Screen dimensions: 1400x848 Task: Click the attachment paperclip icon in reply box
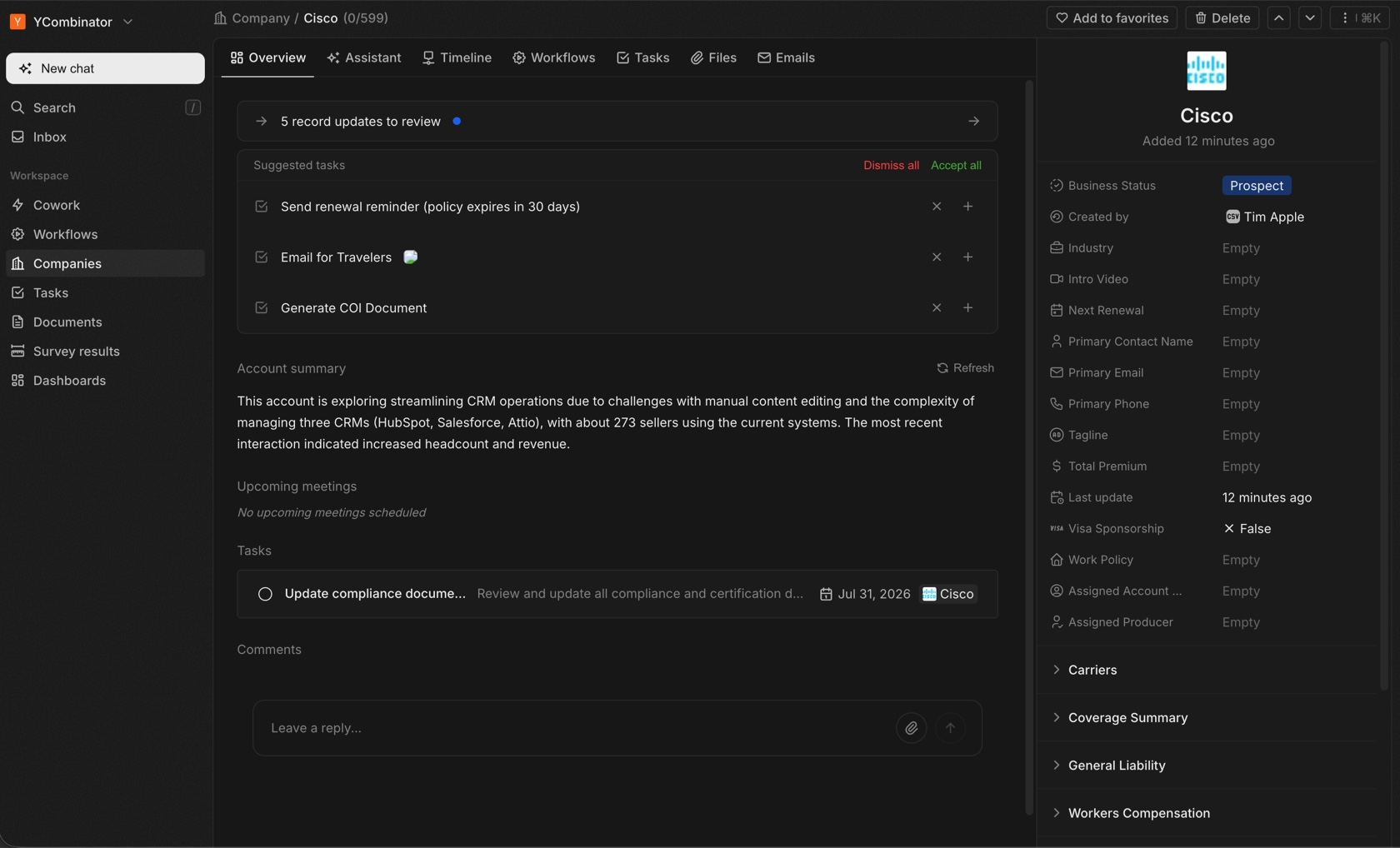pyautogui.click(x=912, y=728)
